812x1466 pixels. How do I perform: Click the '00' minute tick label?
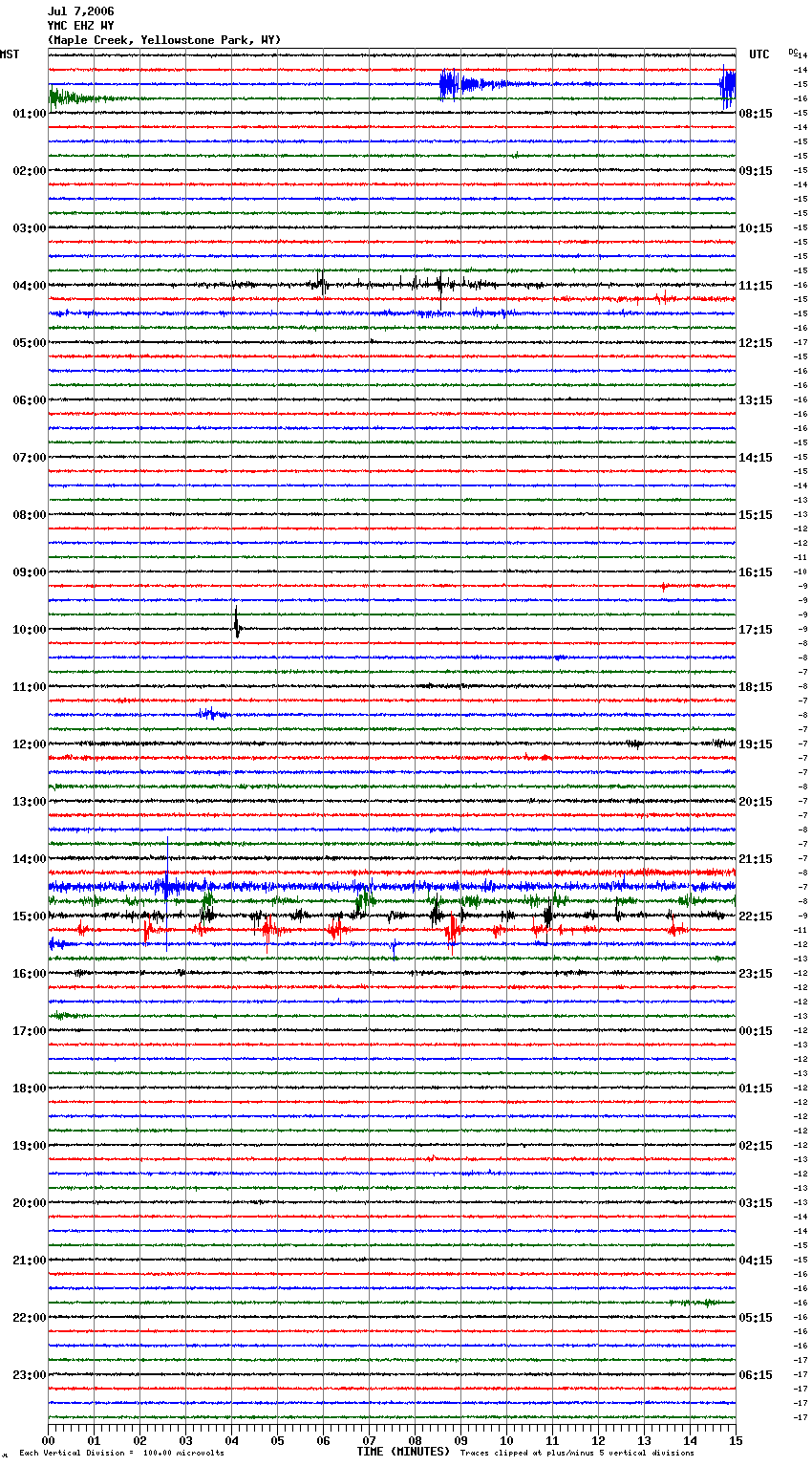pos(49,1440)
